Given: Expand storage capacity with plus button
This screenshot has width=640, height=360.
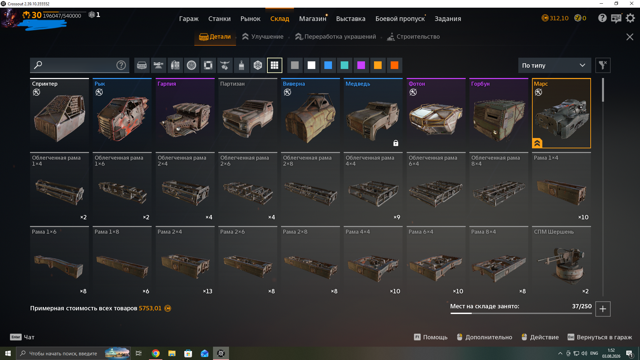Looking at the screenshot, I should (603, 309).
